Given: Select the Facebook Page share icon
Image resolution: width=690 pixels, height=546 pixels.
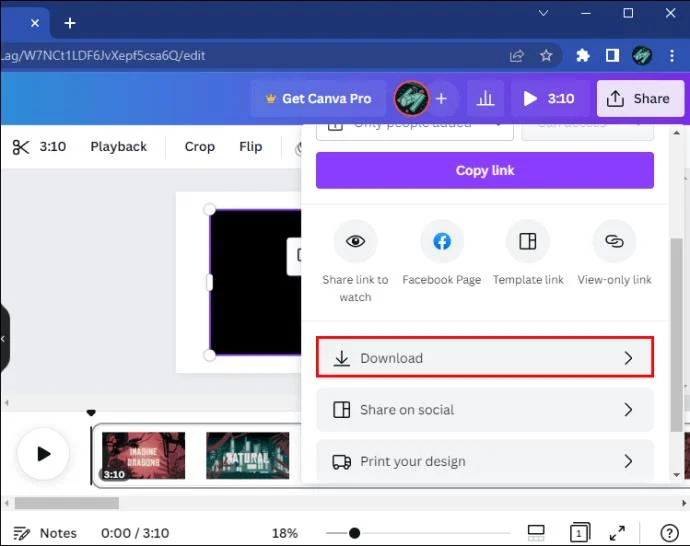Looking at the screenshot, I should [442, 241].
